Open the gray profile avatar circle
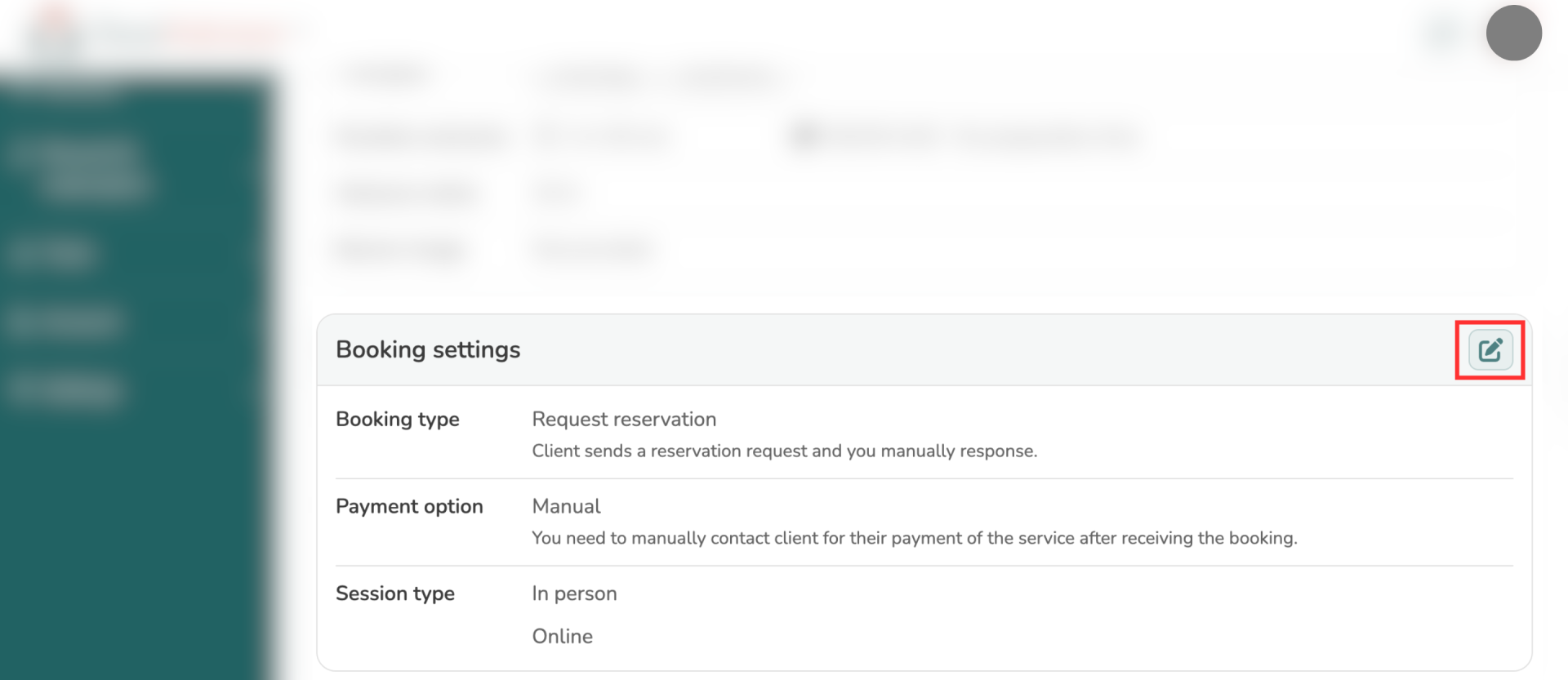This screenshot has height=680, width=1568. coord(1513,33)
